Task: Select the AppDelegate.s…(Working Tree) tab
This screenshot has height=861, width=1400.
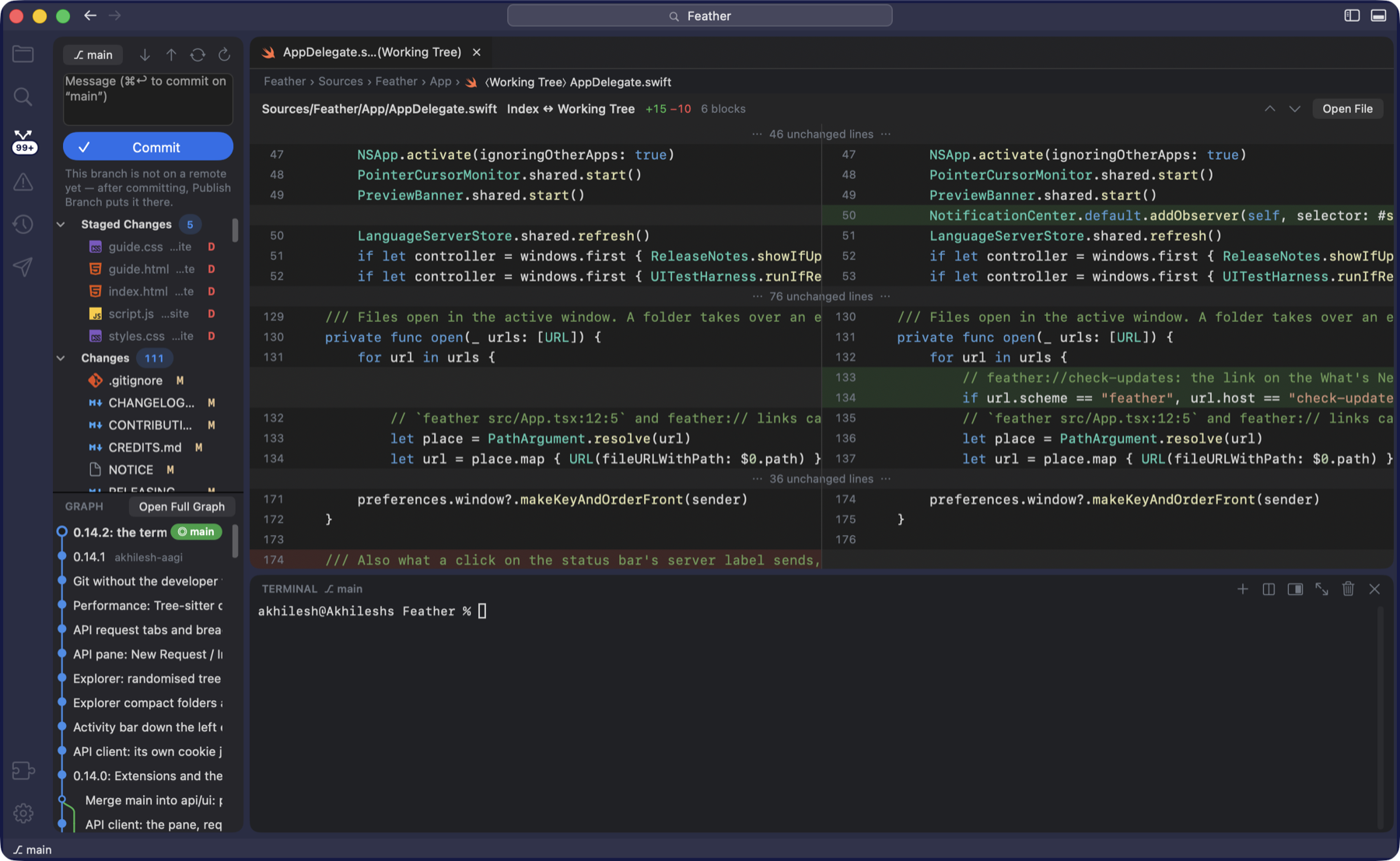Action: 372,52
